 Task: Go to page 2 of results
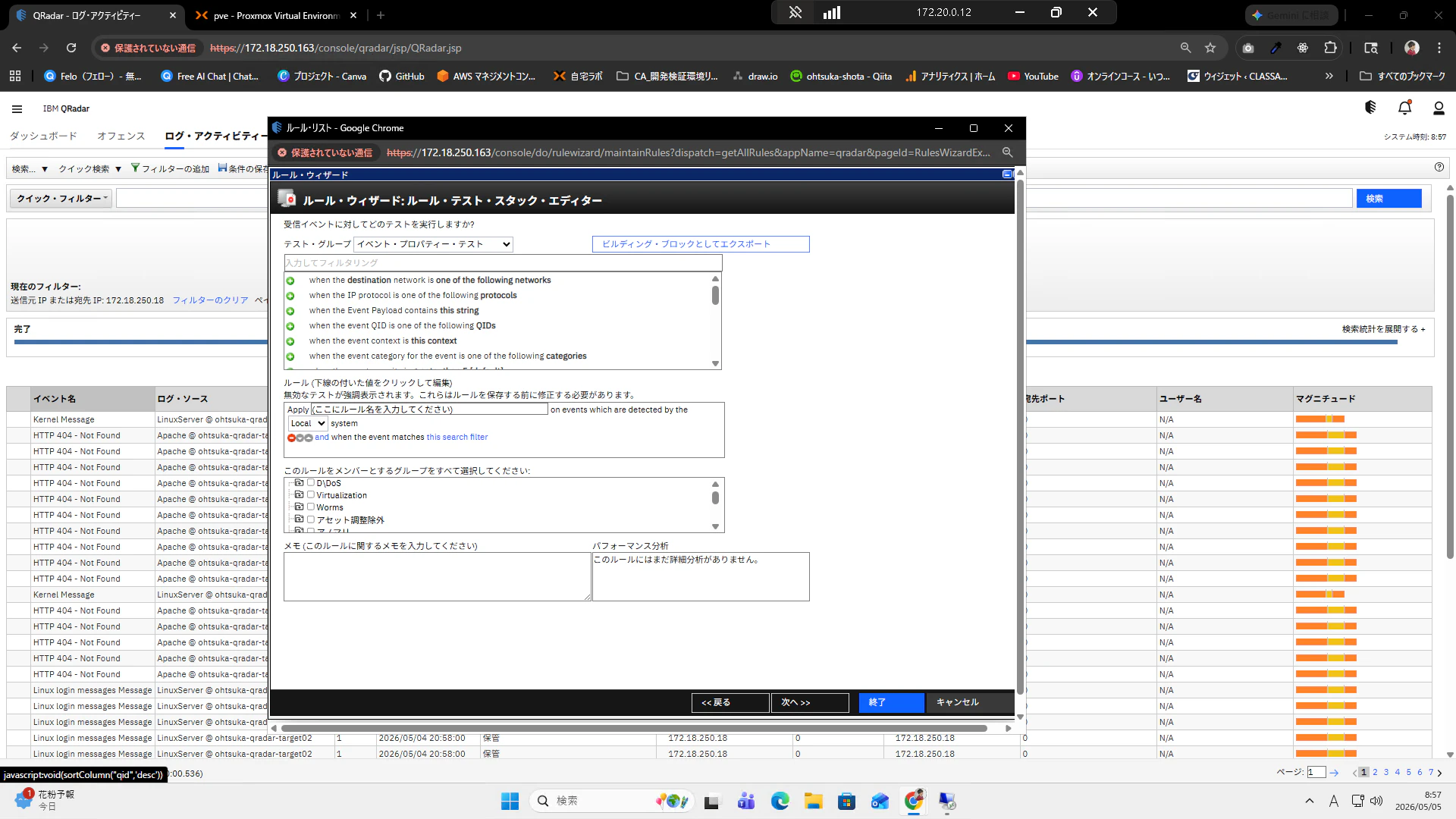click(1375, 773)
